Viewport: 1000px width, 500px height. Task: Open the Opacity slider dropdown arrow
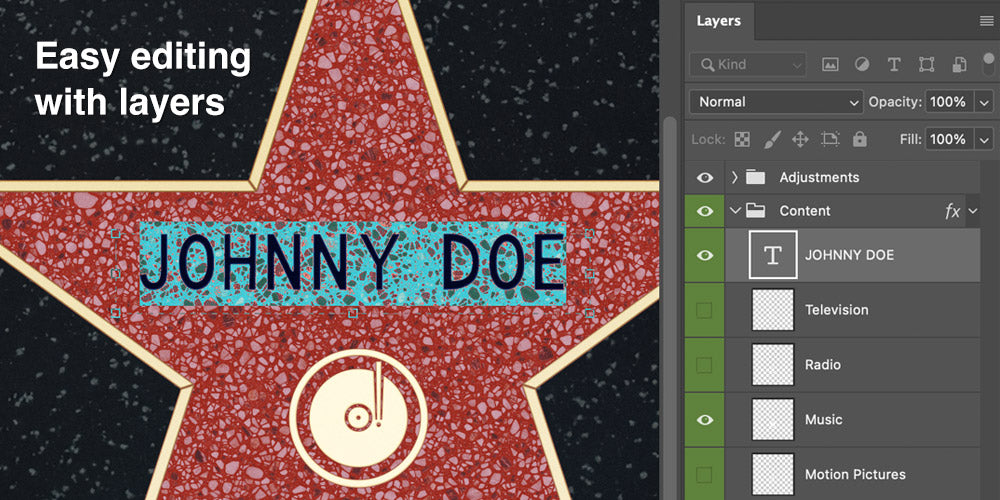point(984,102)
